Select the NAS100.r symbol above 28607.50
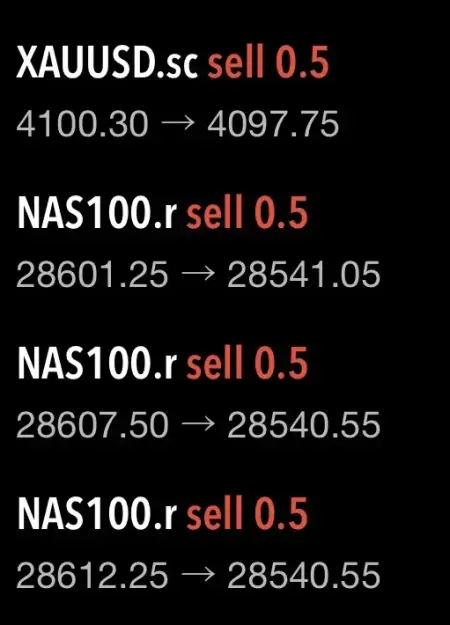This screenshot has width=450, height=625. coord(97,362)
